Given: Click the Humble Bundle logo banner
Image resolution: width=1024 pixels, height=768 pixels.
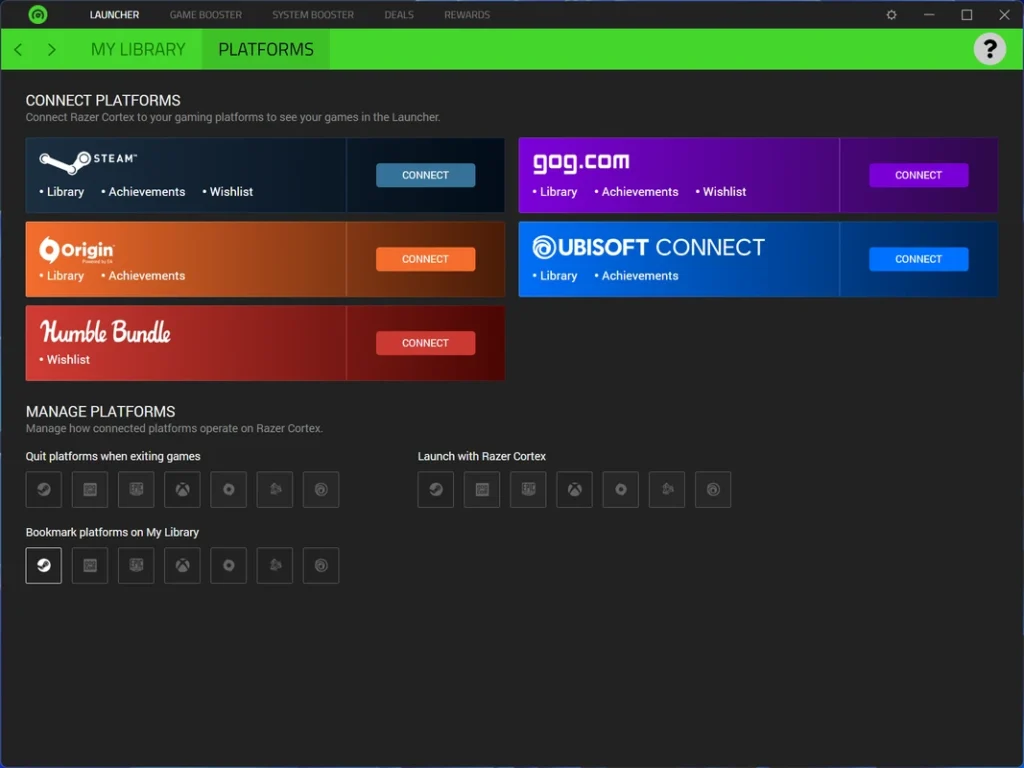Looking at the screenshot, I should pos(106,332).
